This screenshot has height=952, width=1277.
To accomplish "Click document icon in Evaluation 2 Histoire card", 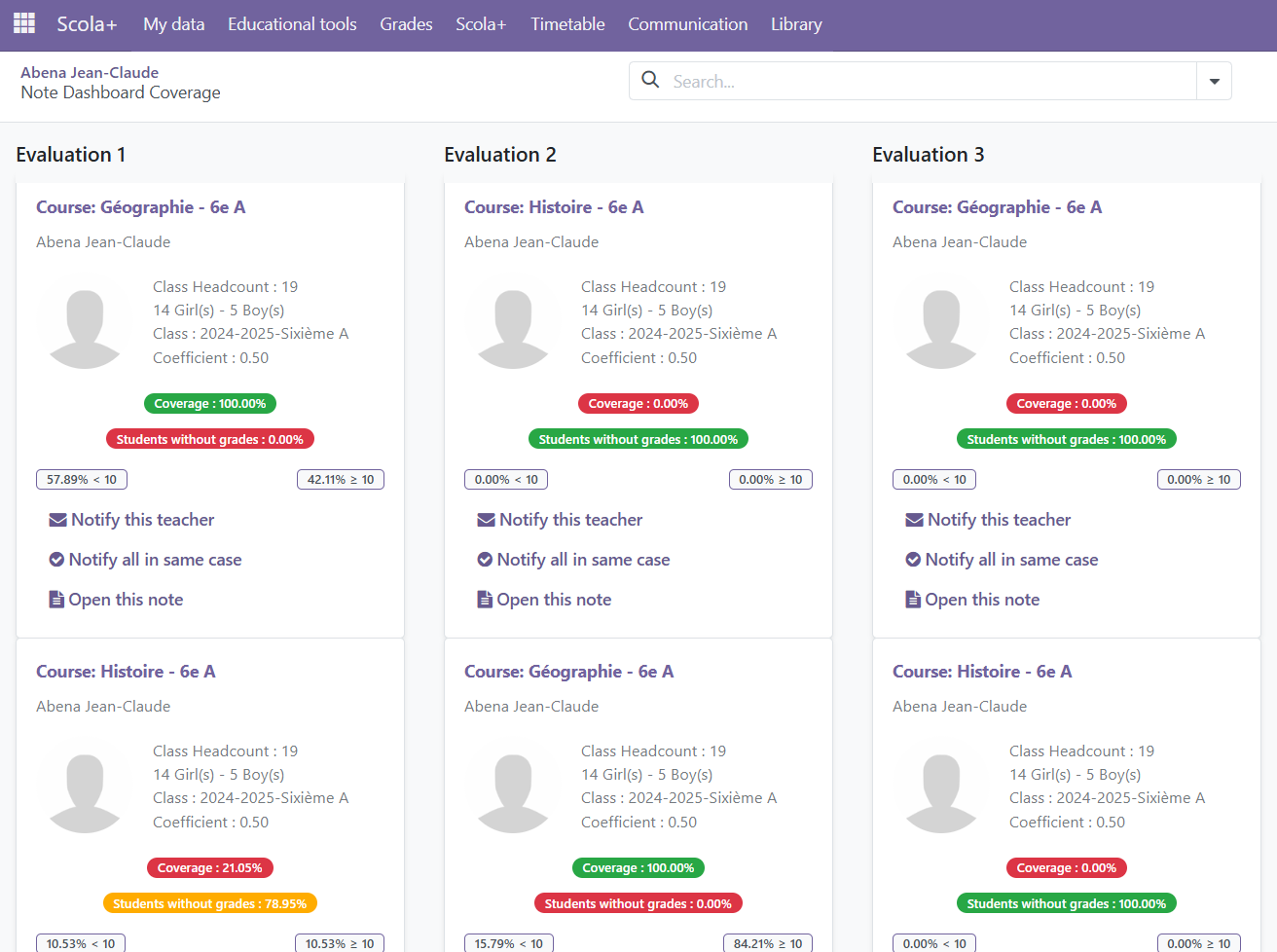I will [485, 600].
